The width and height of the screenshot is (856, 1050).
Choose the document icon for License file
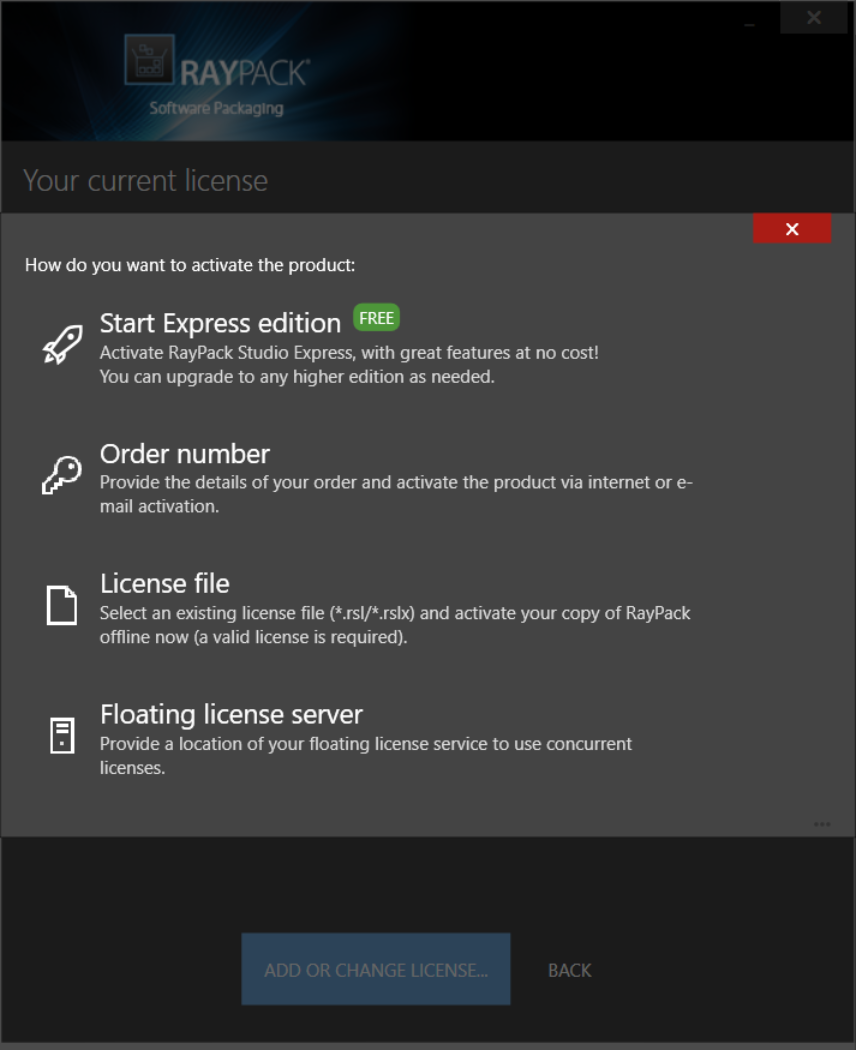click(62, 605)
